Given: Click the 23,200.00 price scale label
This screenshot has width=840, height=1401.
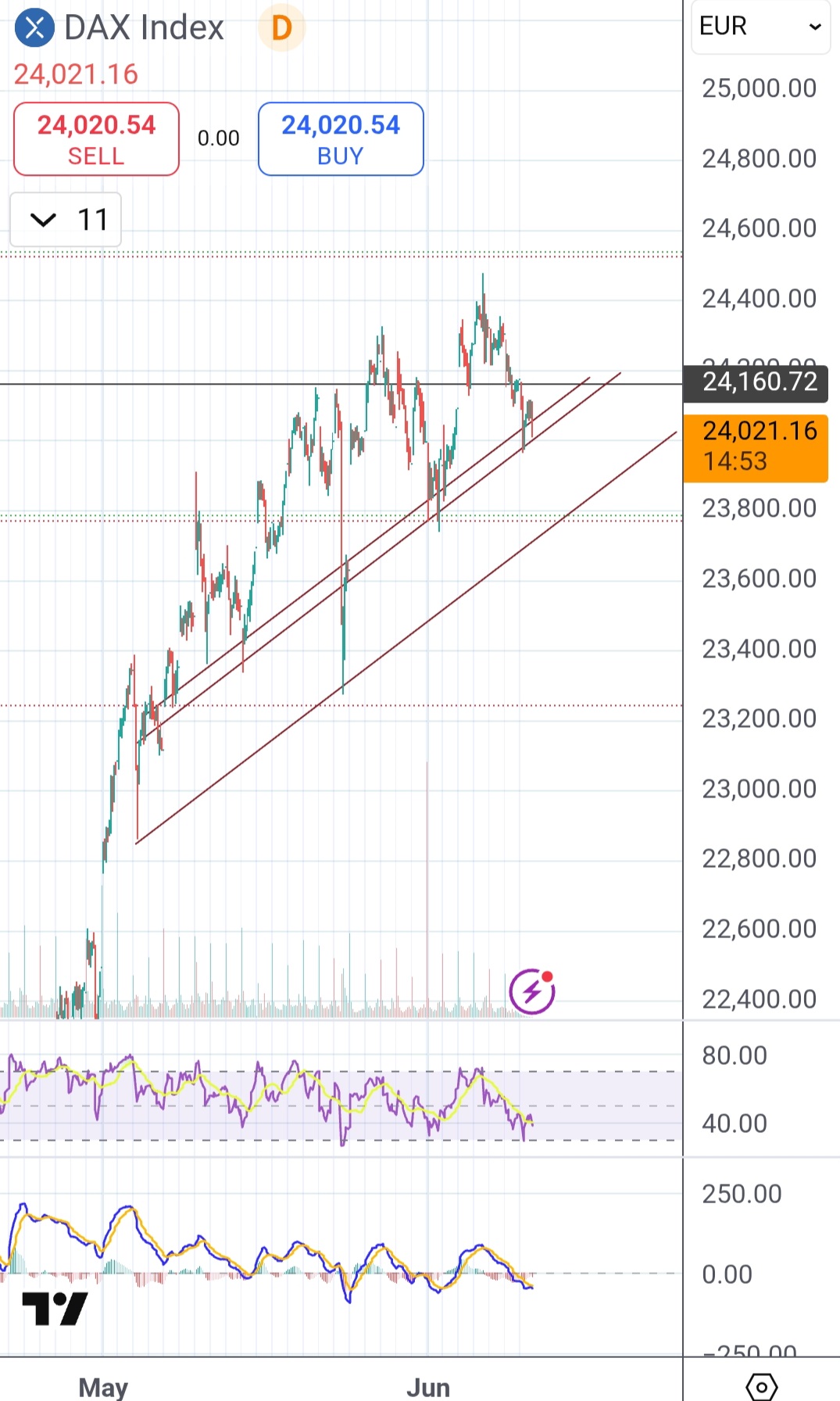Looking at the screenshot, I should pyautogui.click(x=760, y=718).
